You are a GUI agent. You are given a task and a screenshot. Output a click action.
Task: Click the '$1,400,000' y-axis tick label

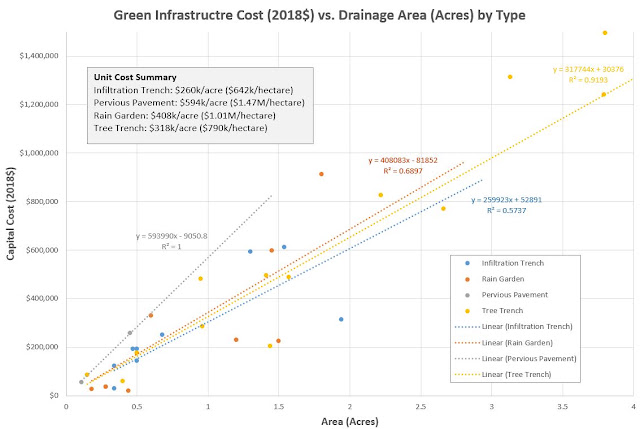click(x=39, y=56)
